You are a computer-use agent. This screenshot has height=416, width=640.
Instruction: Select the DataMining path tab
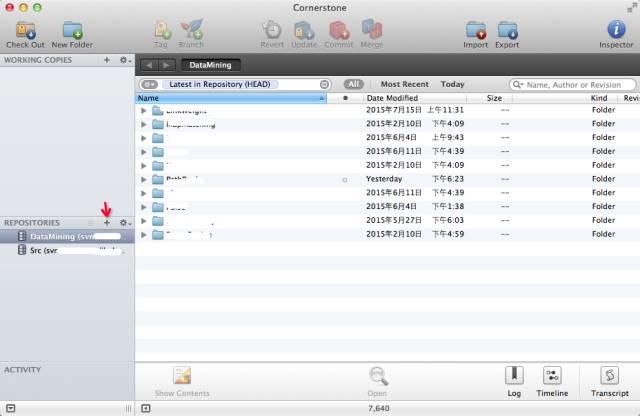[210, 65]
